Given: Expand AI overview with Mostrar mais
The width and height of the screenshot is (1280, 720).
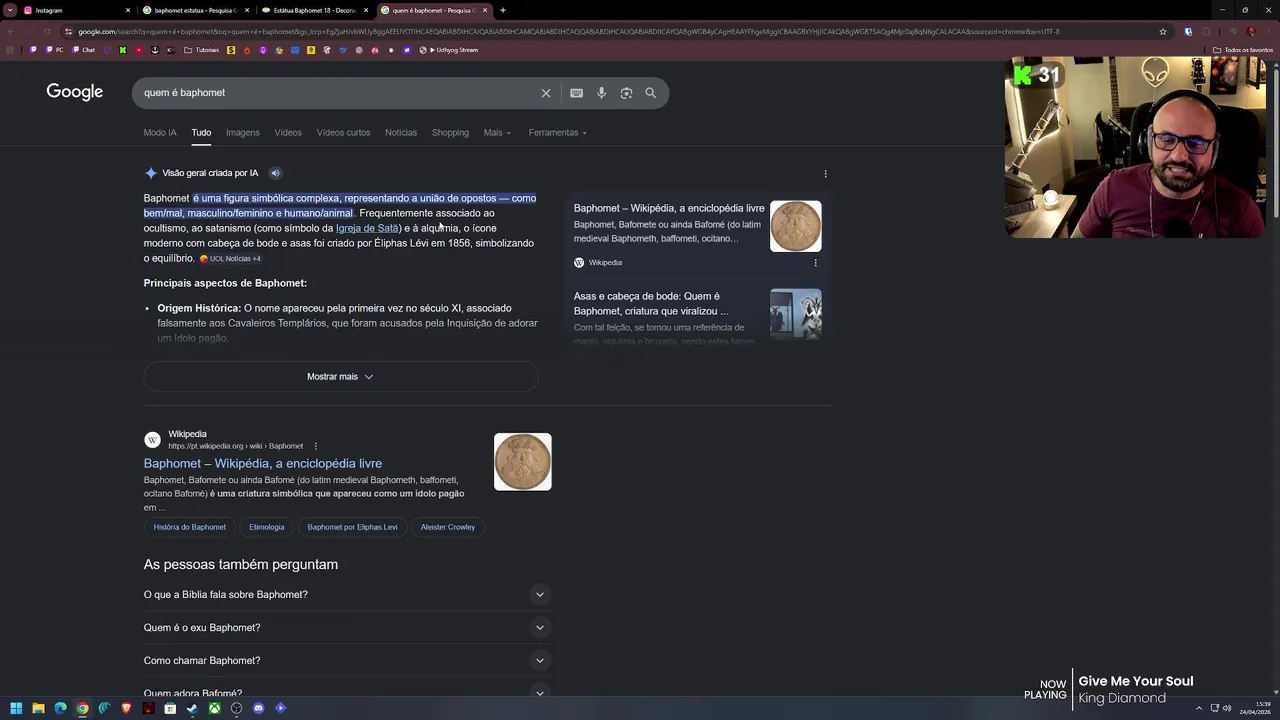Looking at the screenshot, I should [340, 377].
